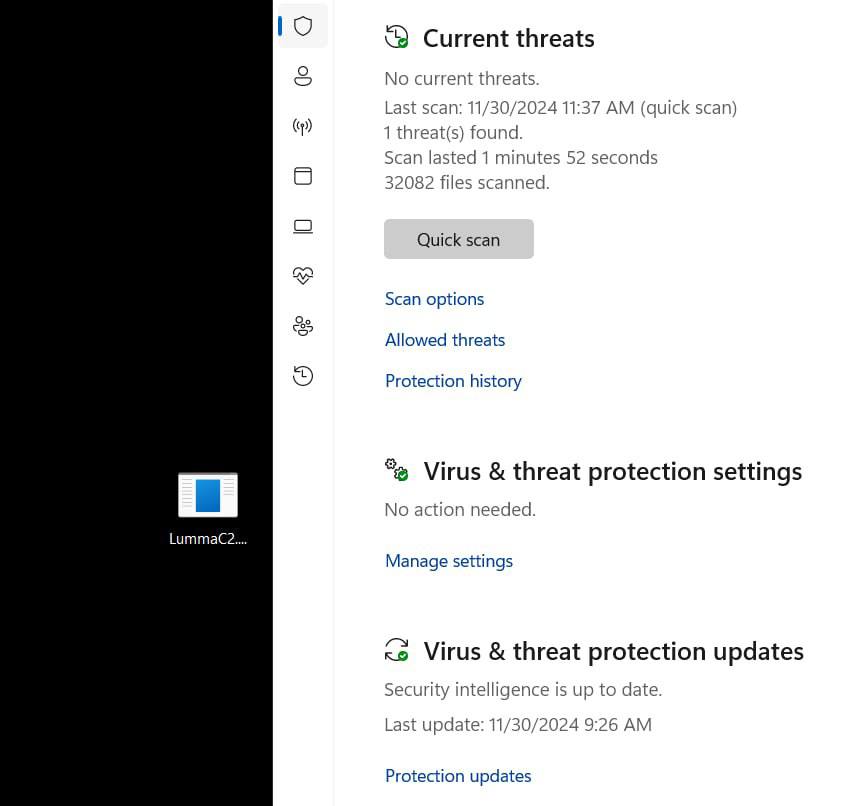Screen dimensions: 857x806
Task: Open Manage settings link
Action: (x=449, y=561)
